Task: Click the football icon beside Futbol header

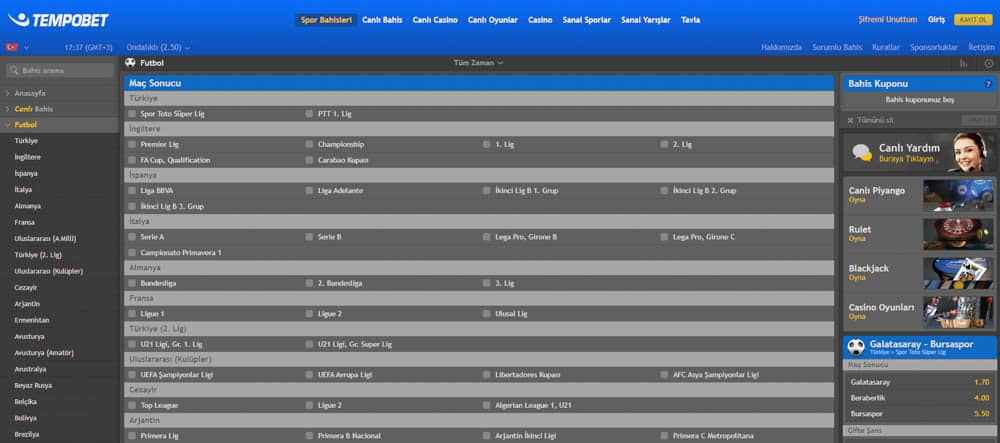Action: (x=131, y=63)
